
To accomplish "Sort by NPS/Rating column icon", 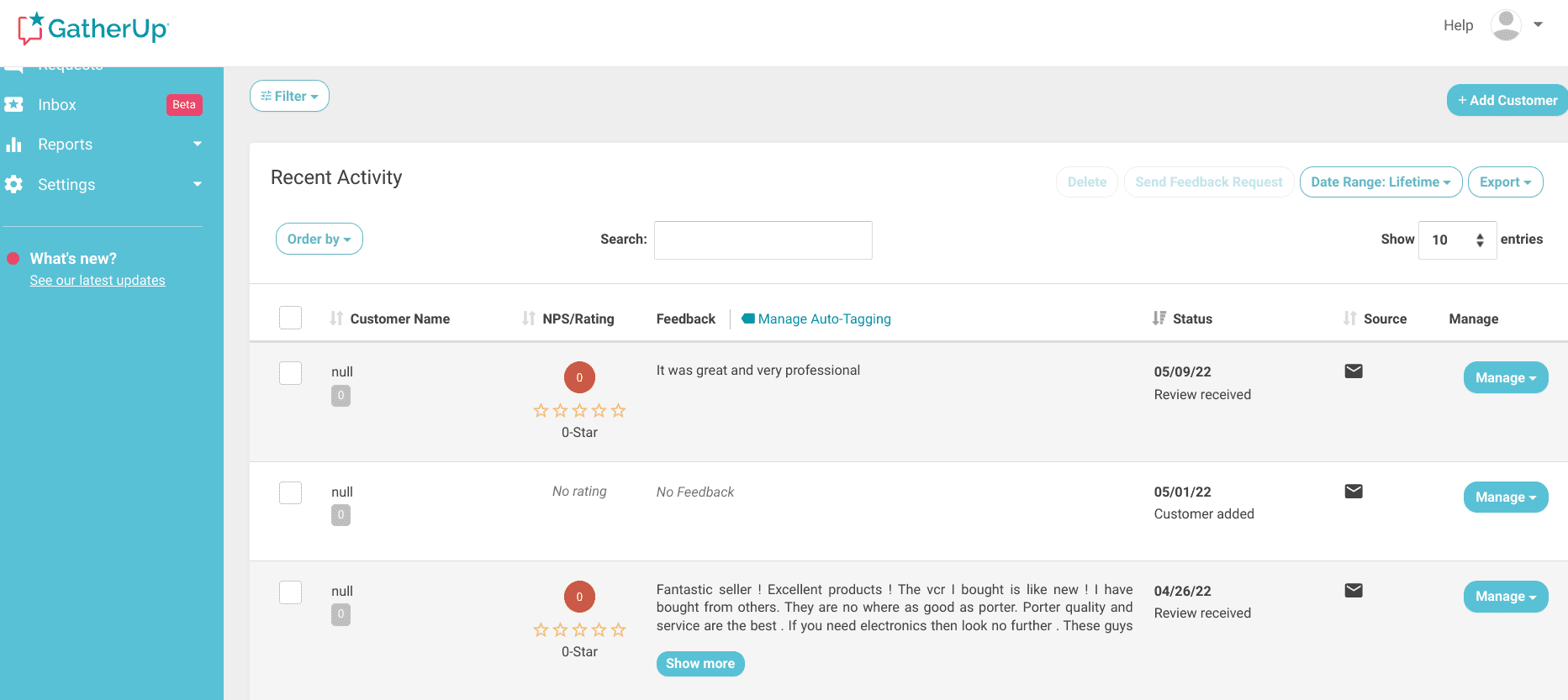I will (x=528, y=318).
